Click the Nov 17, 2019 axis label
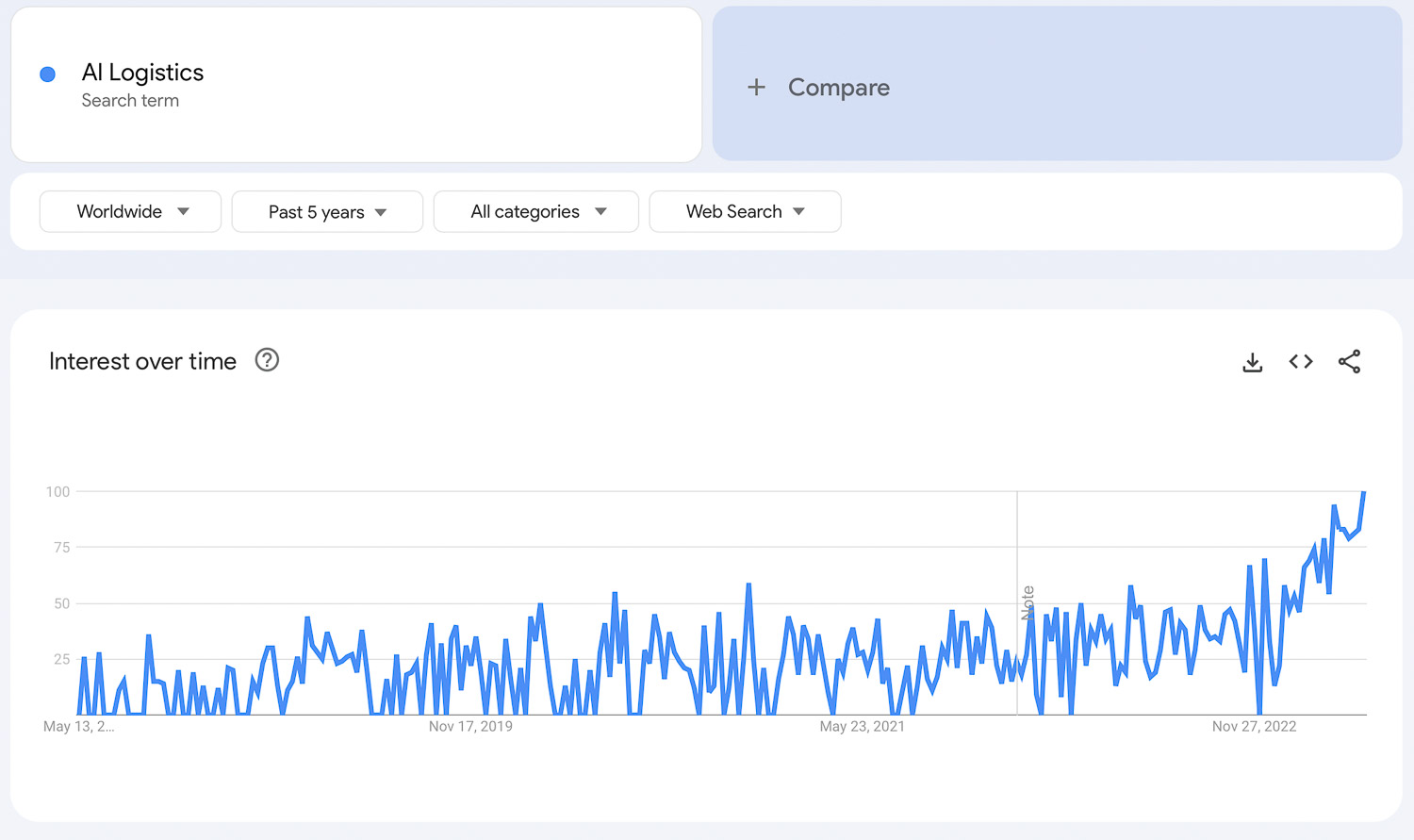This screenshot has width=1414, height=840. click(x=470, y=727)
